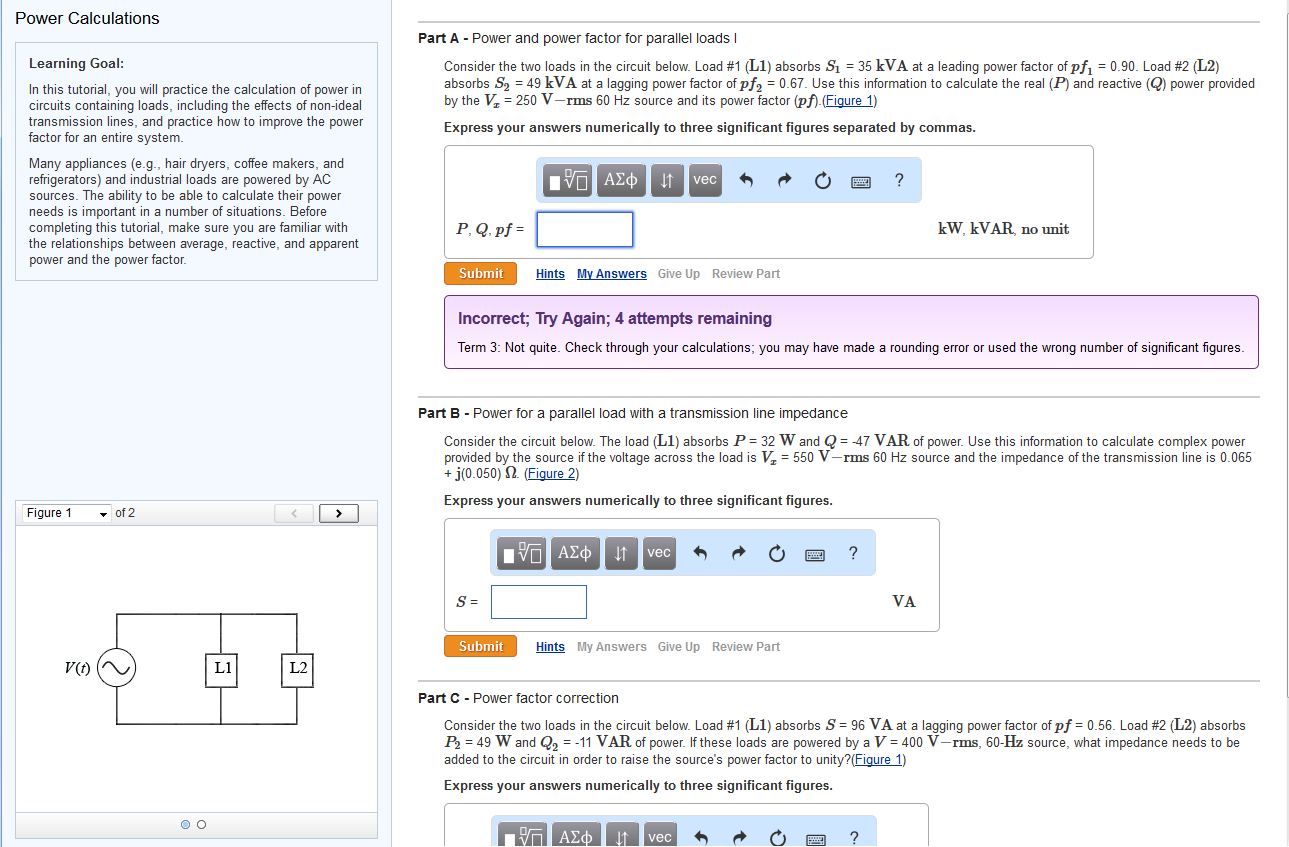The image size is (1289, 847).
Task: Click the S answer input field in Part B
Action: [x=539, y=602]
